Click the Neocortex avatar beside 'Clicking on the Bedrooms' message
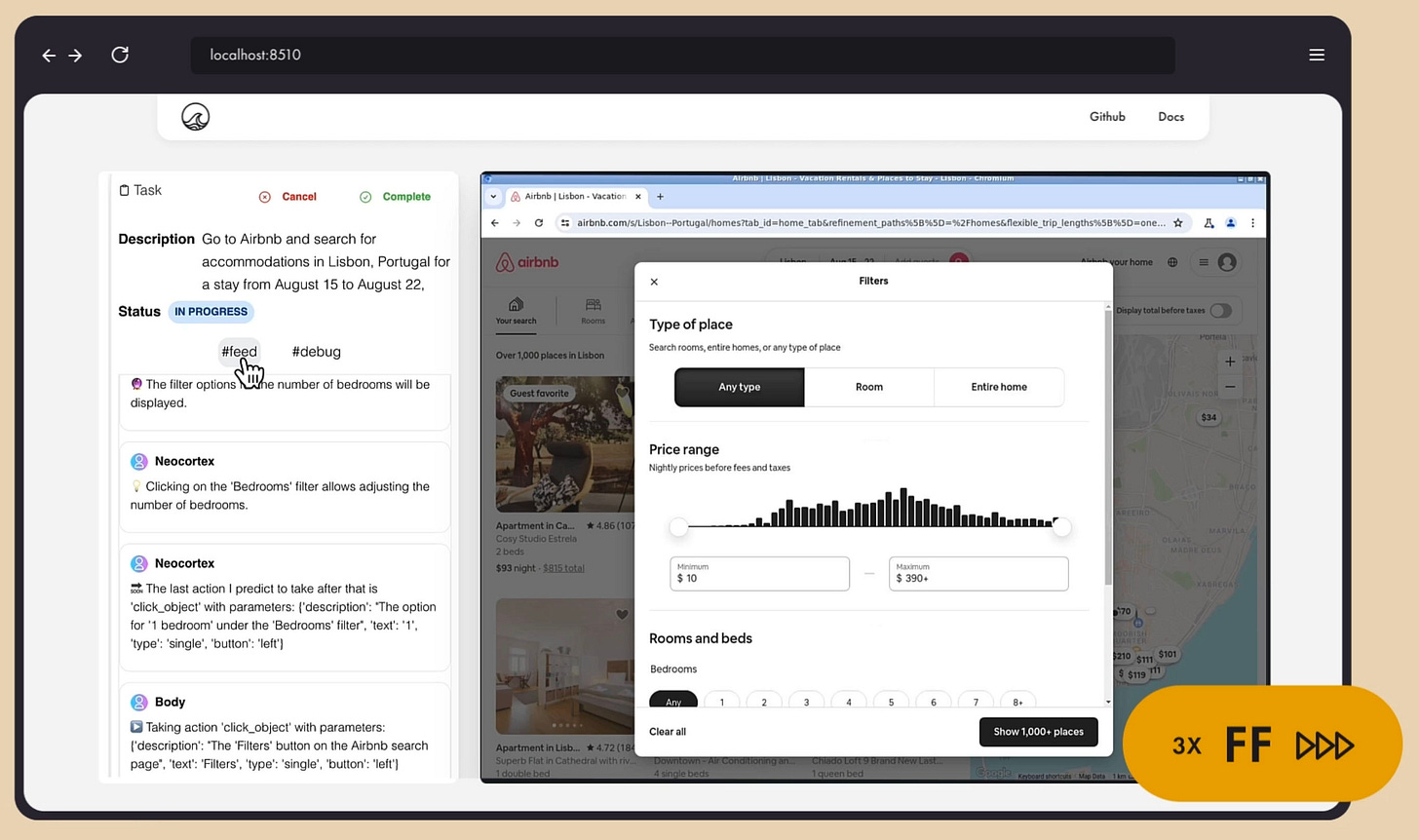This screenshot has height=840, width=1419. 139,461
